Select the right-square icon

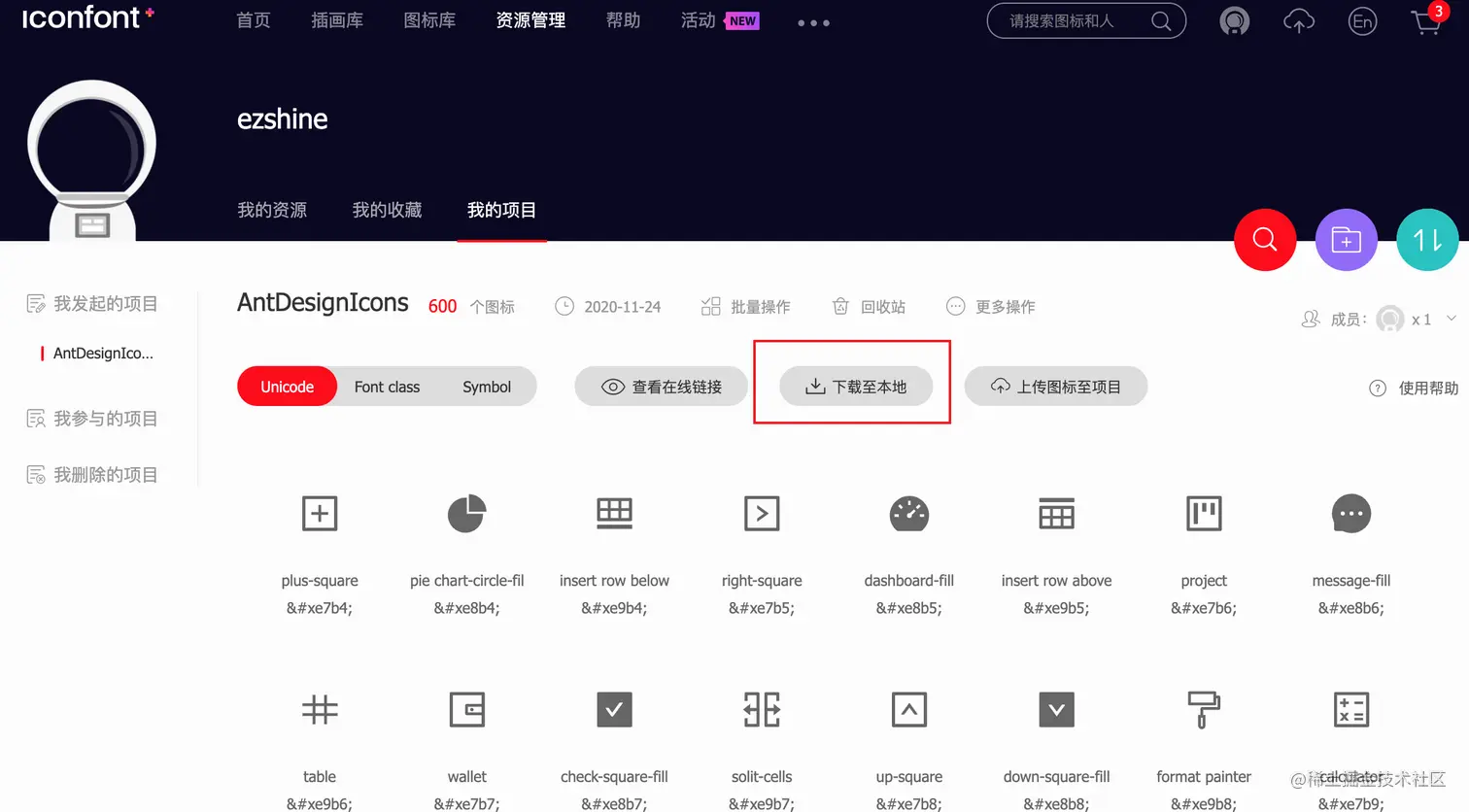(x=762, y=513)
